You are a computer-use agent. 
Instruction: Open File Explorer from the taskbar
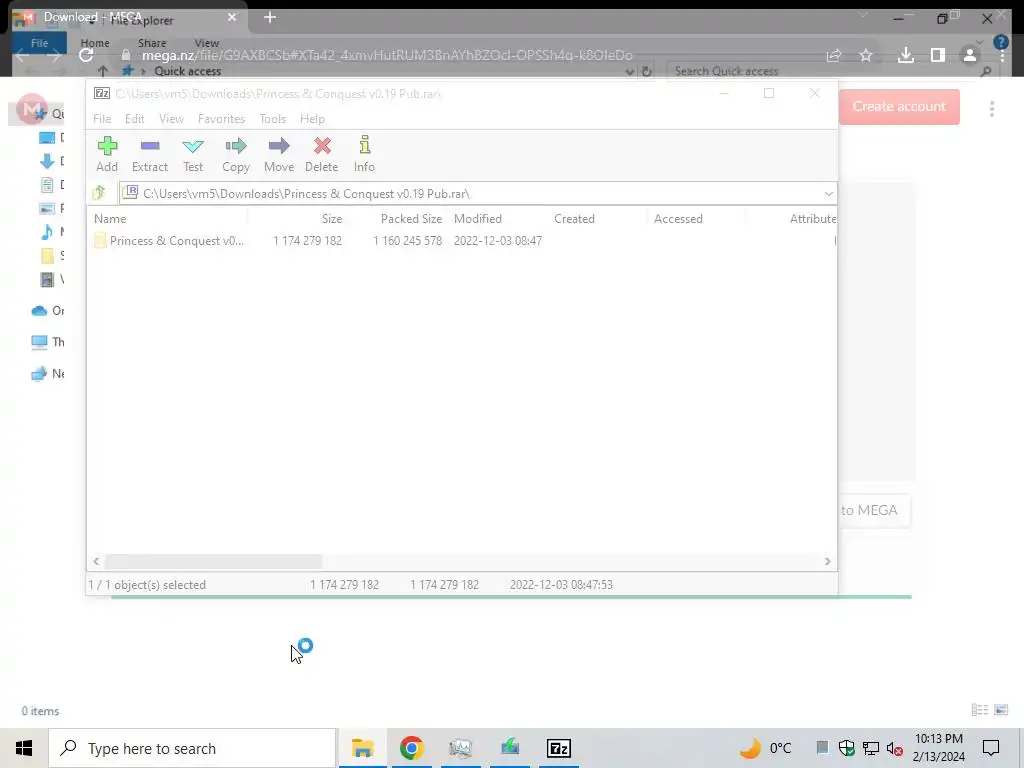[362, 748]
